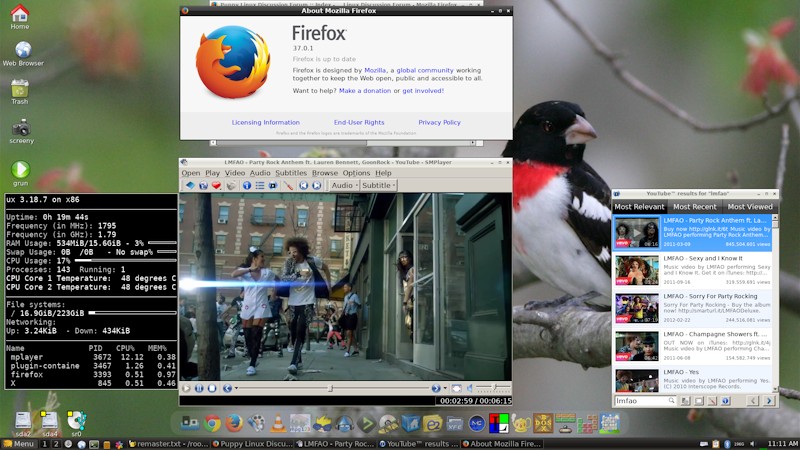Open the Trash desktop icon
The height and width of the screenshot is (450, 800).
pyautogui.click(x=20, y=92)
